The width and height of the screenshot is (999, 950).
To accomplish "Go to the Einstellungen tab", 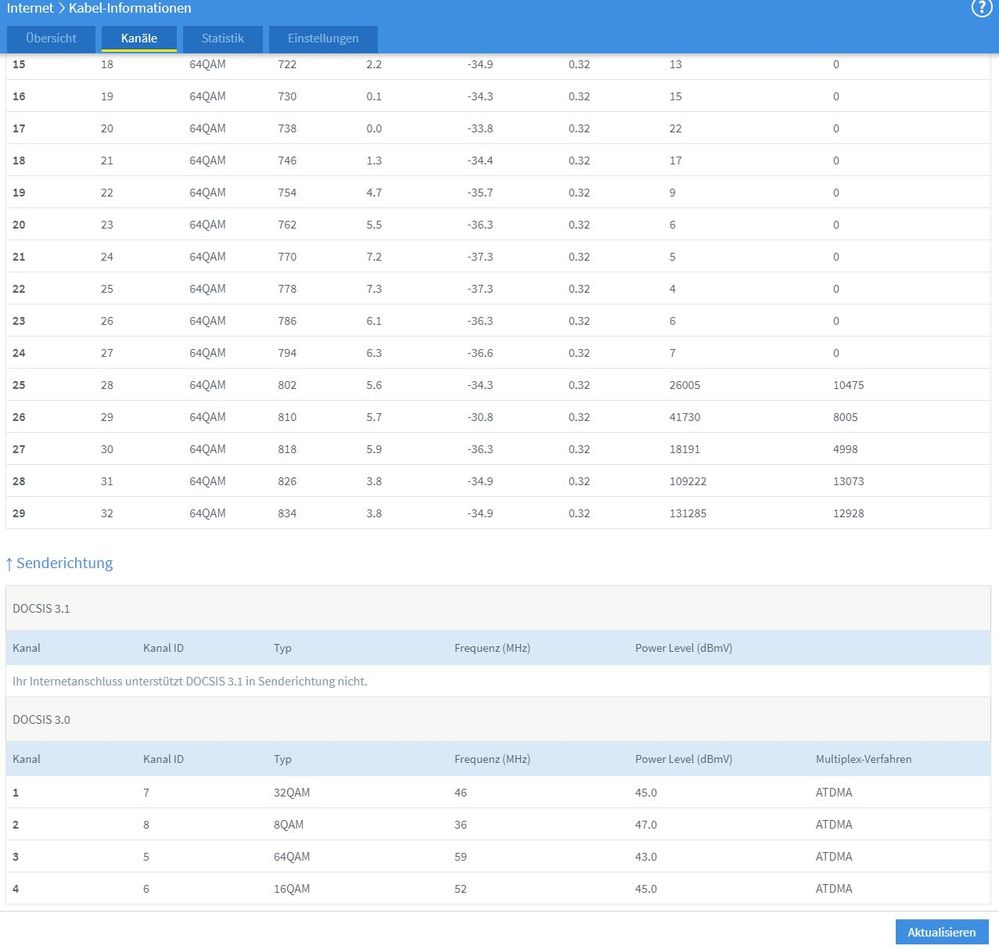I will pyautogui.click(x=323, y=39).
